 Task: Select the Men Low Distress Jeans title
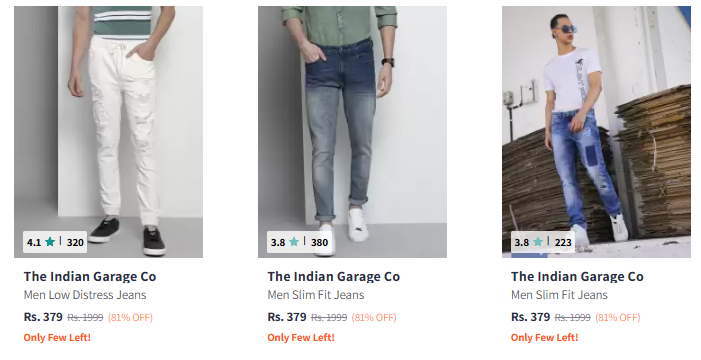[85, 295]
